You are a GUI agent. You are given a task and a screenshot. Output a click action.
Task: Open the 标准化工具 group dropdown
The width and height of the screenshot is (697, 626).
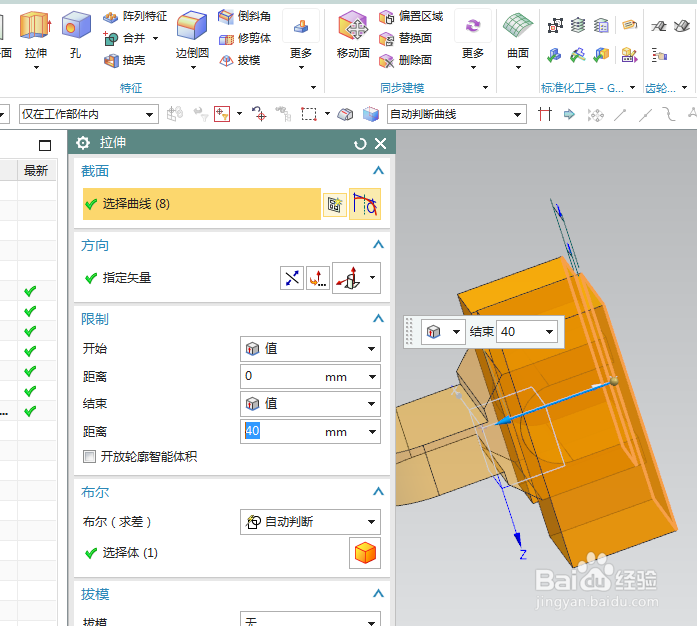[x=633, y=88]
